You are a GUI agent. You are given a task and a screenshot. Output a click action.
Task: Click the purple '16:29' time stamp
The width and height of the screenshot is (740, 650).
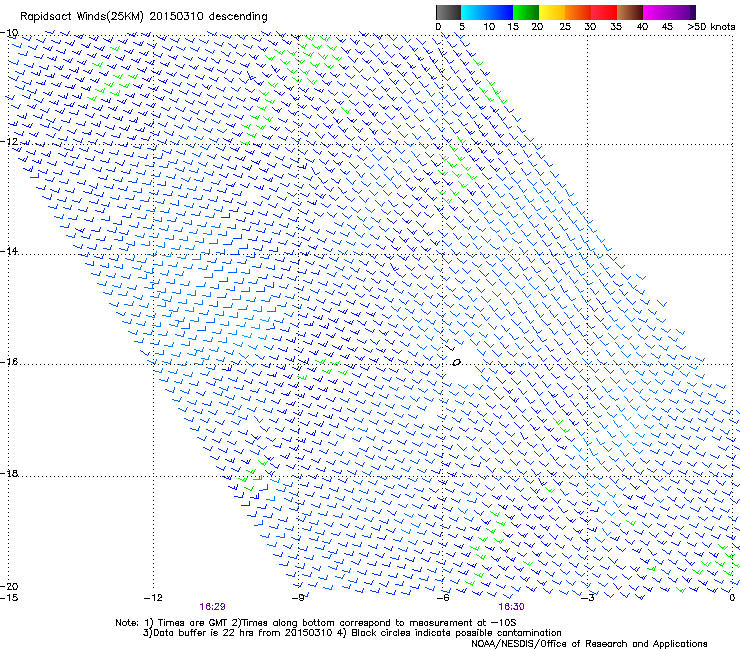click(x=212, y=607)
